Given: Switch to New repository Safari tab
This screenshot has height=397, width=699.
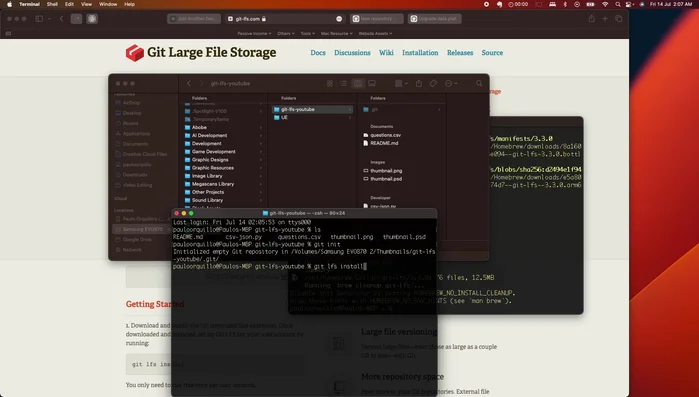Looking at the screenshot, I should pos(376,19).
